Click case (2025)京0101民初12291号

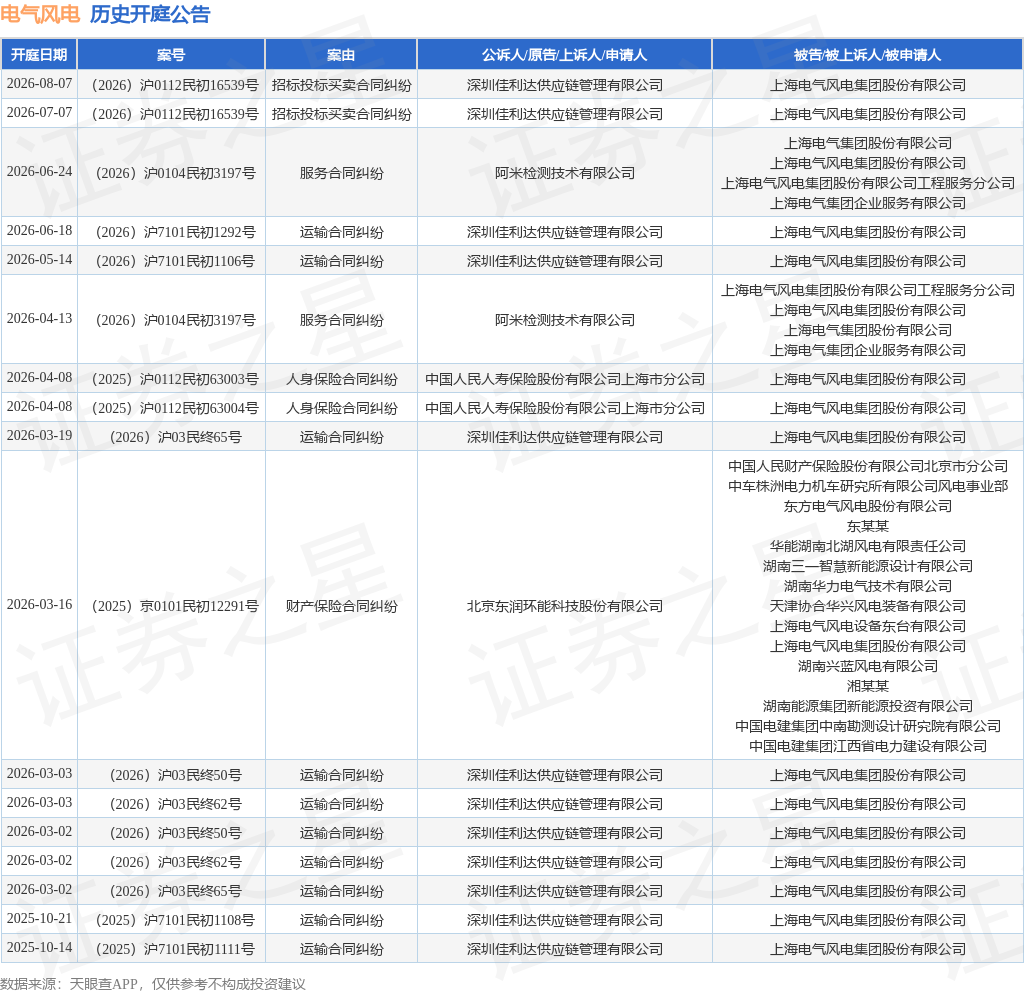[175, 606]
